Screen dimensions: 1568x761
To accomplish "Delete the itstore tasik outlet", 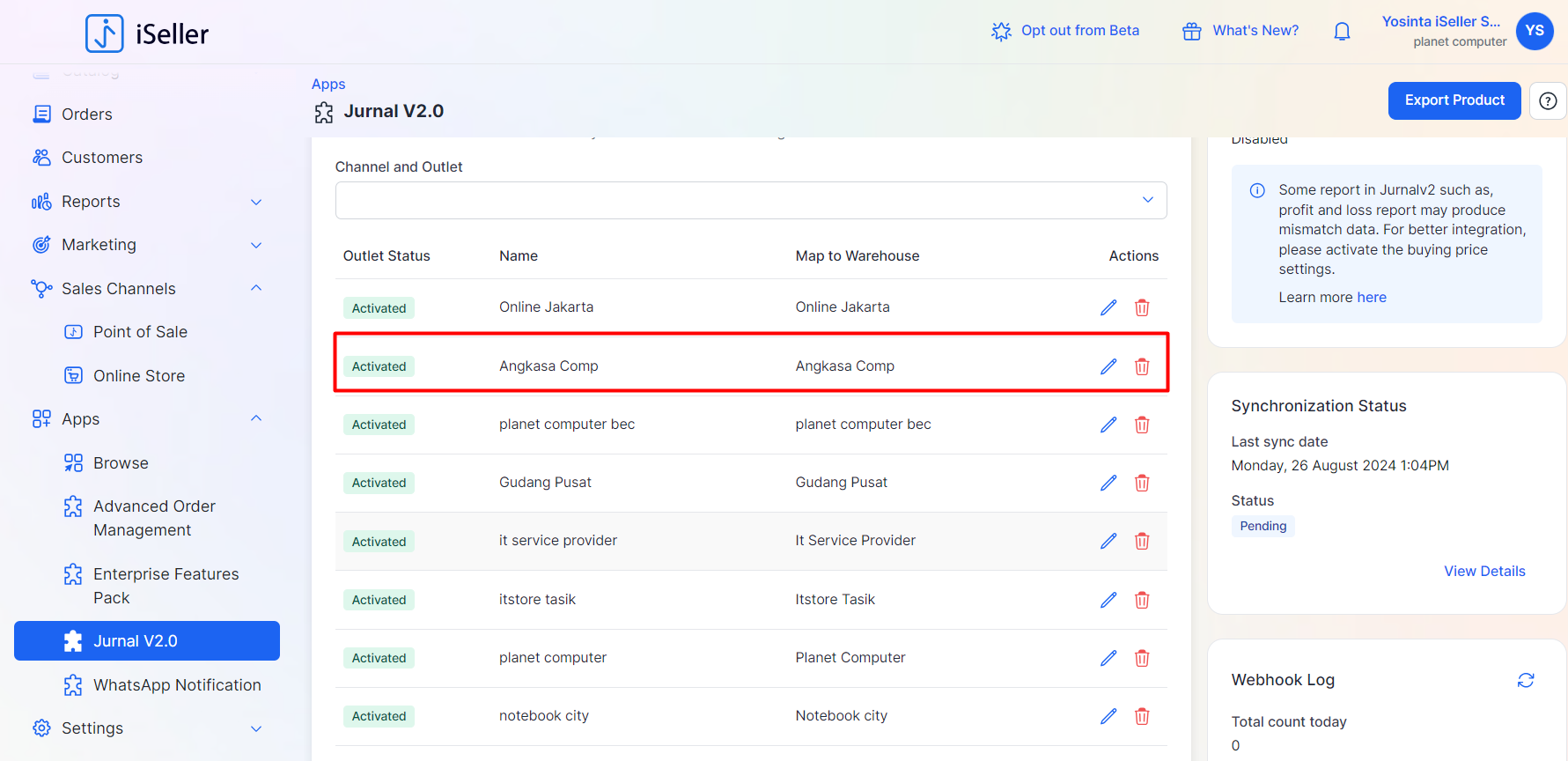I will point(1142,600).
